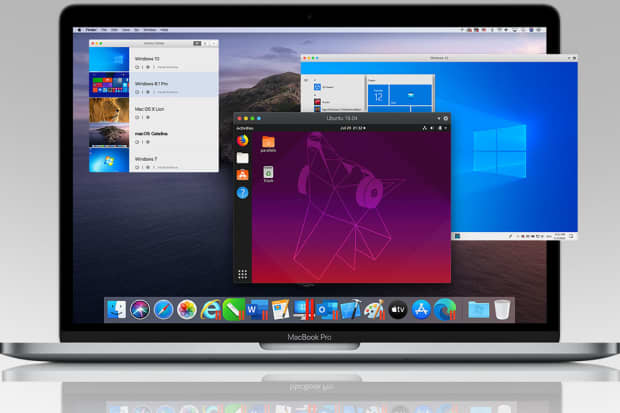Screen dimensions: 620x413
Task: Open Safari from the macOS Dock
Action: pyautogui.click(x=163, y=310)
